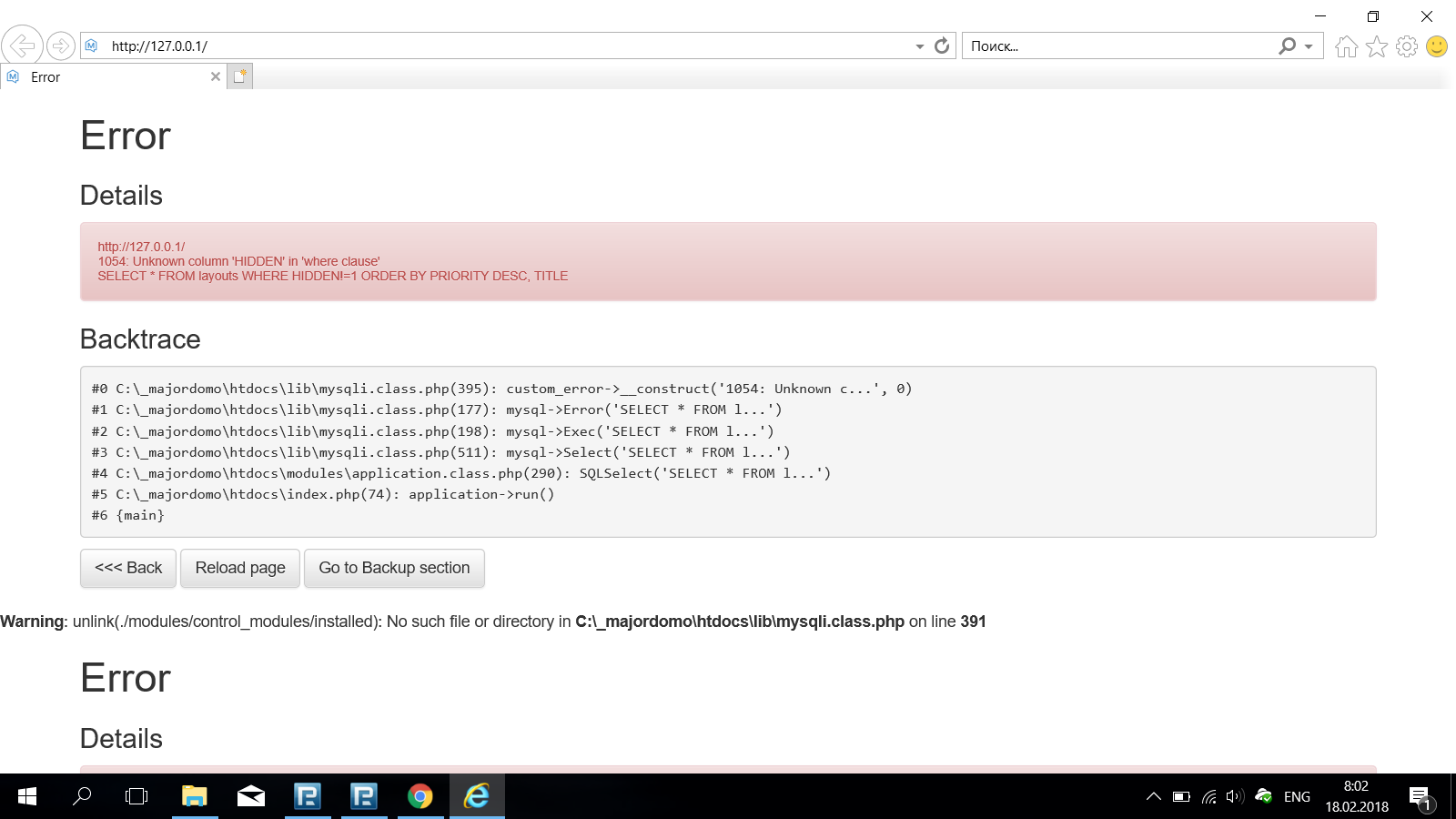Open the browser Home page icon
This screenshot has width=1456, height=819.
coord(1347,46)
